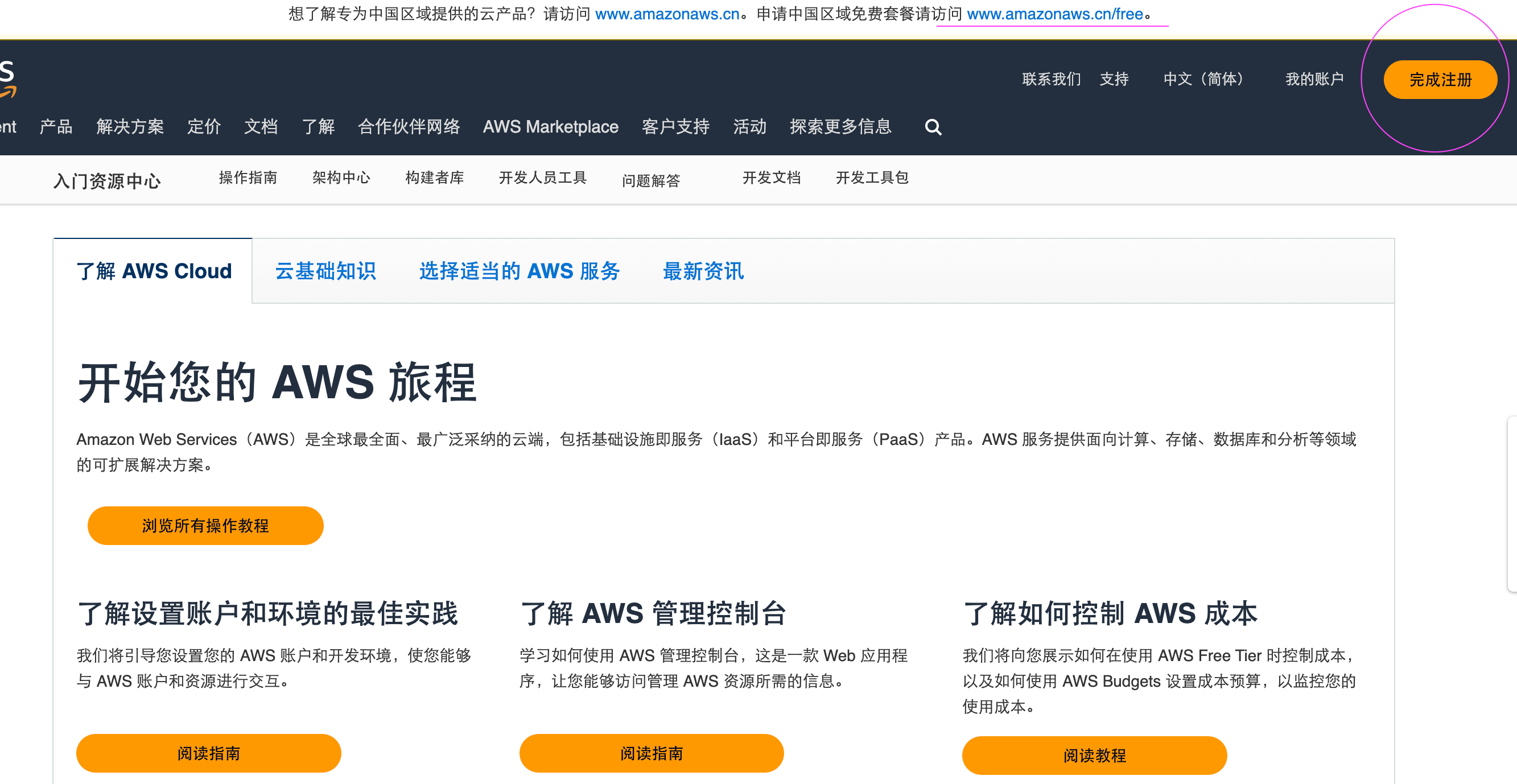Open 产品 navigation menu
The width and height of the screenshot is (1517, 784).
click(56, 127)
